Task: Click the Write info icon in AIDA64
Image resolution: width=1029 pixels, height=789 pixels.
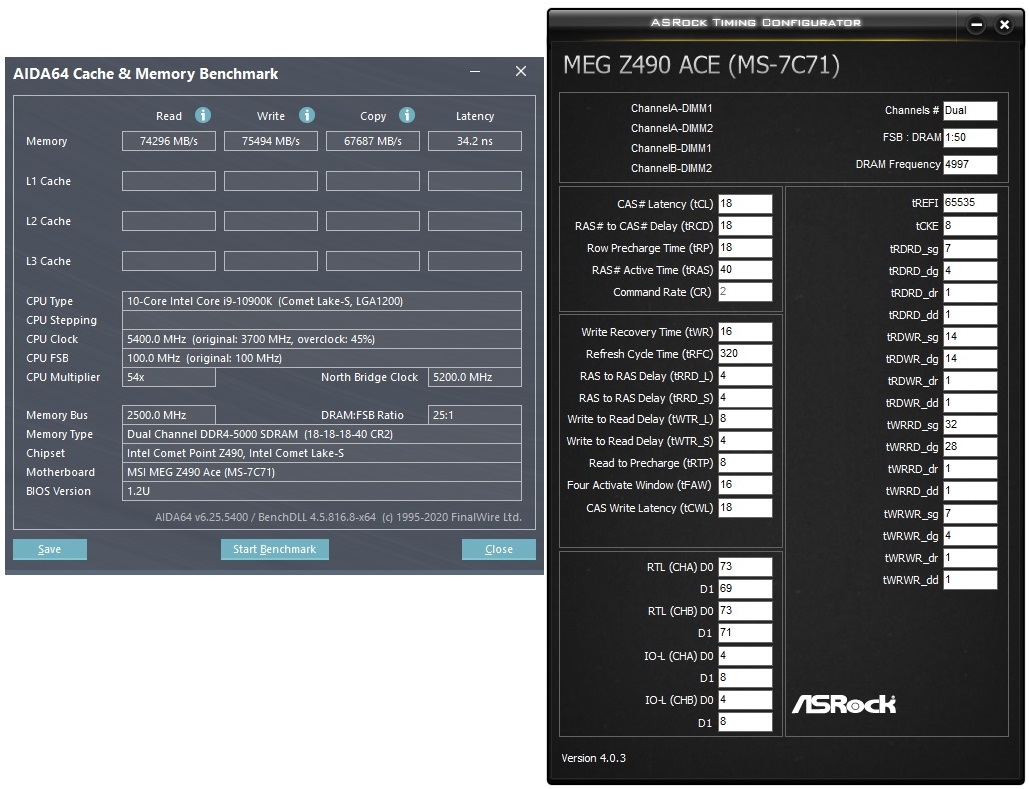Action: coord(306,116)
